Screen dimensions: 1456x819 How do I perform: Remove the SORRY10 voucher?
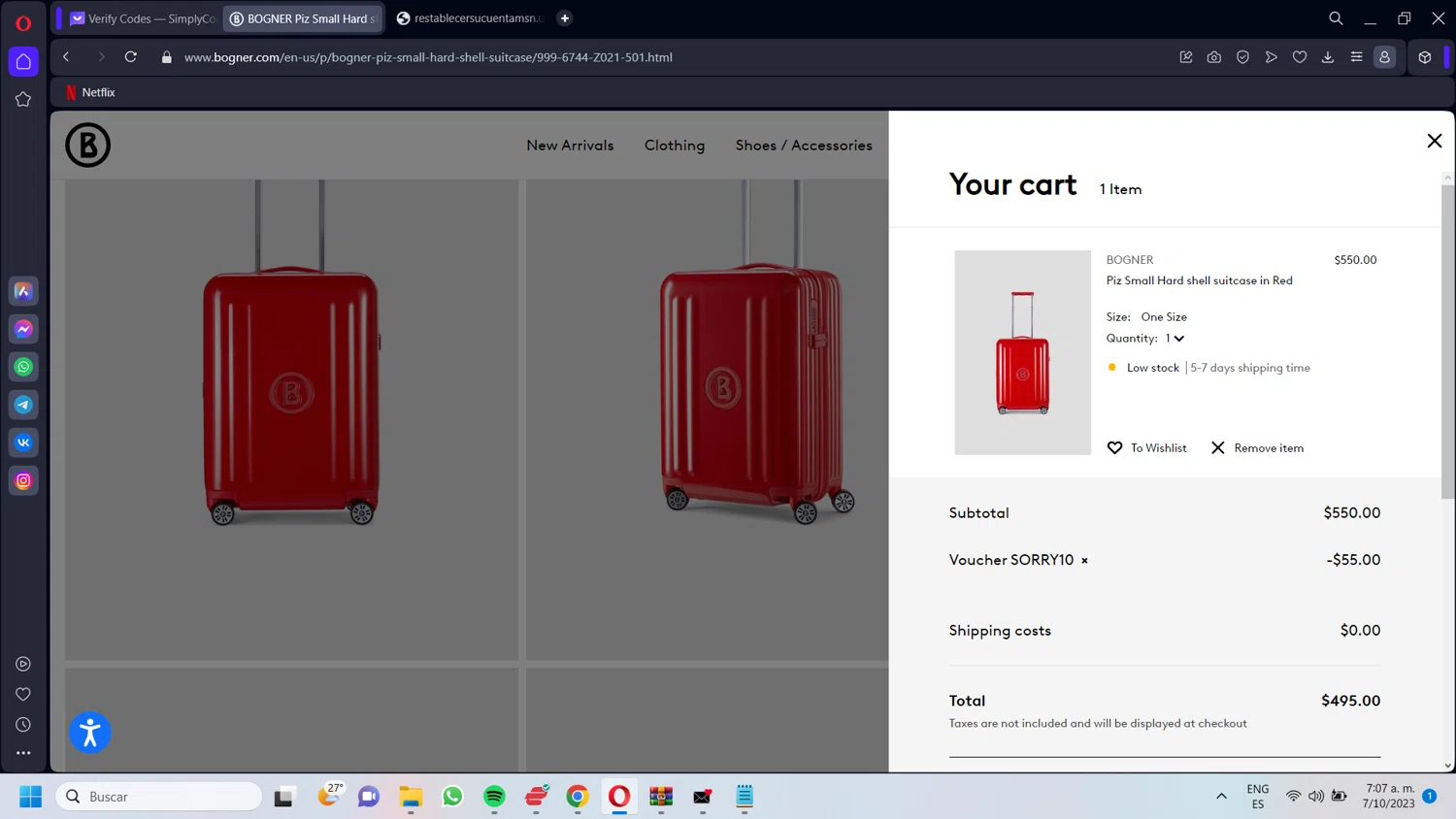pyautogui.click(x=1084, y=561)
